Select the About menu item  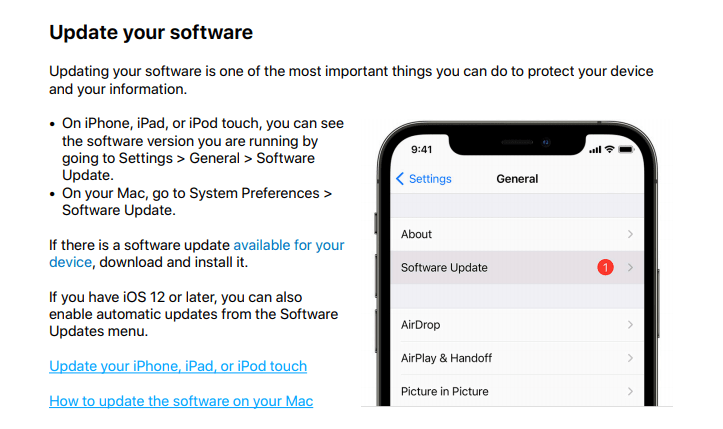[517, 234]
